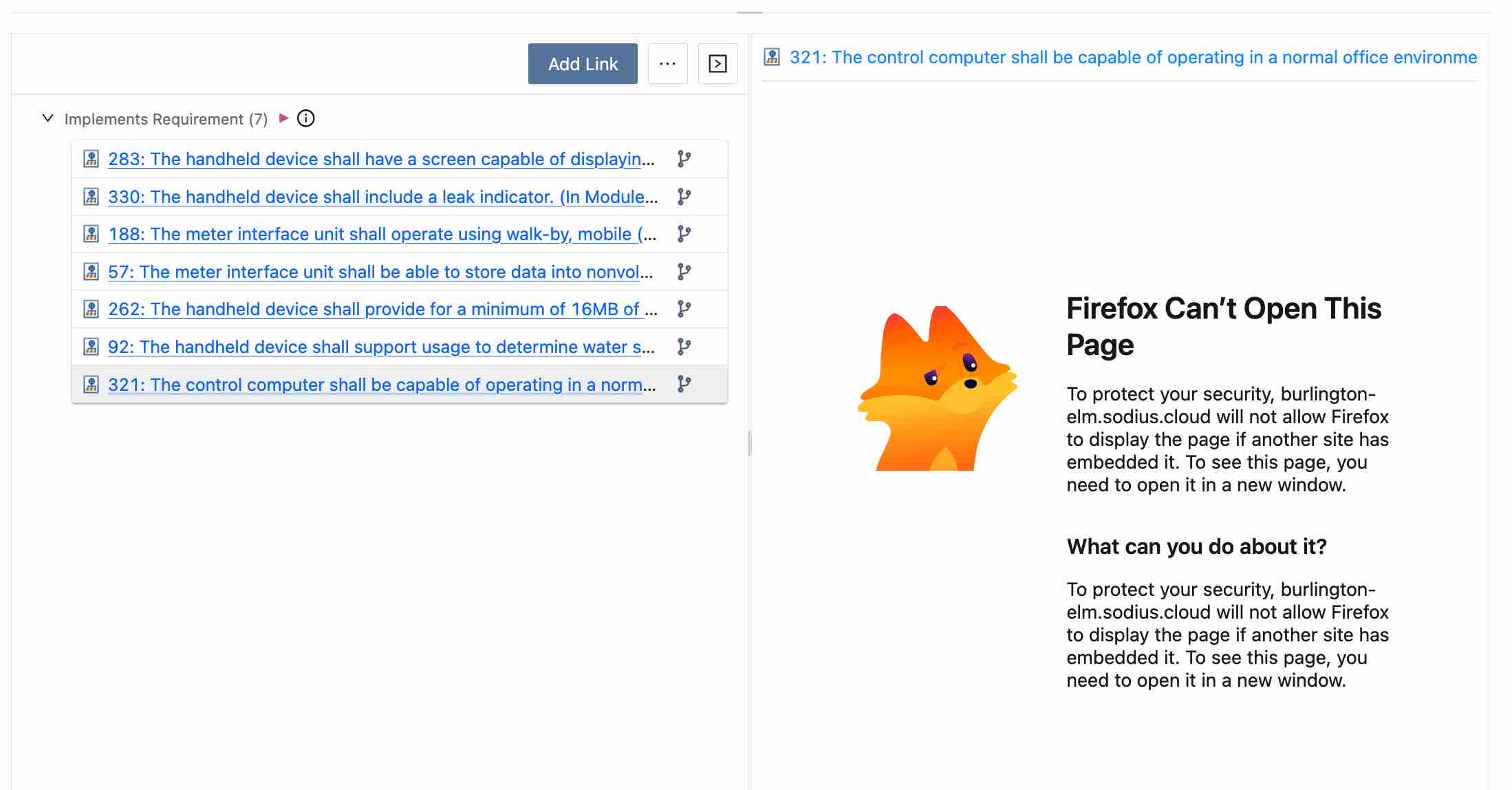This screenshot has height=790, width=1512.
Task: Open requirement 321 control computer list link
Action: click(382, 385)
